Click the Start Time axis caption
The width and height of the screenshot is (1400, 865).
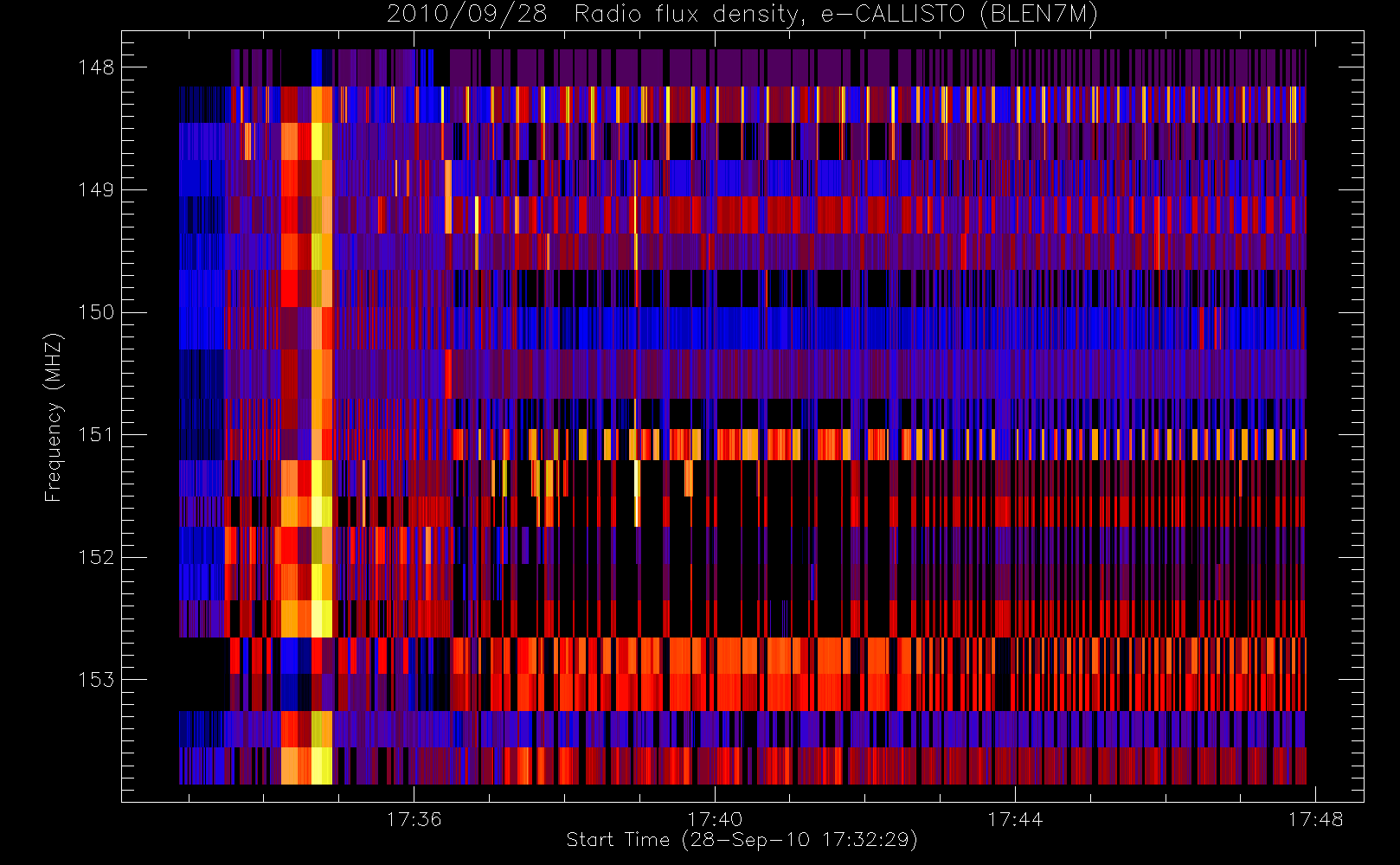[742, 840]
